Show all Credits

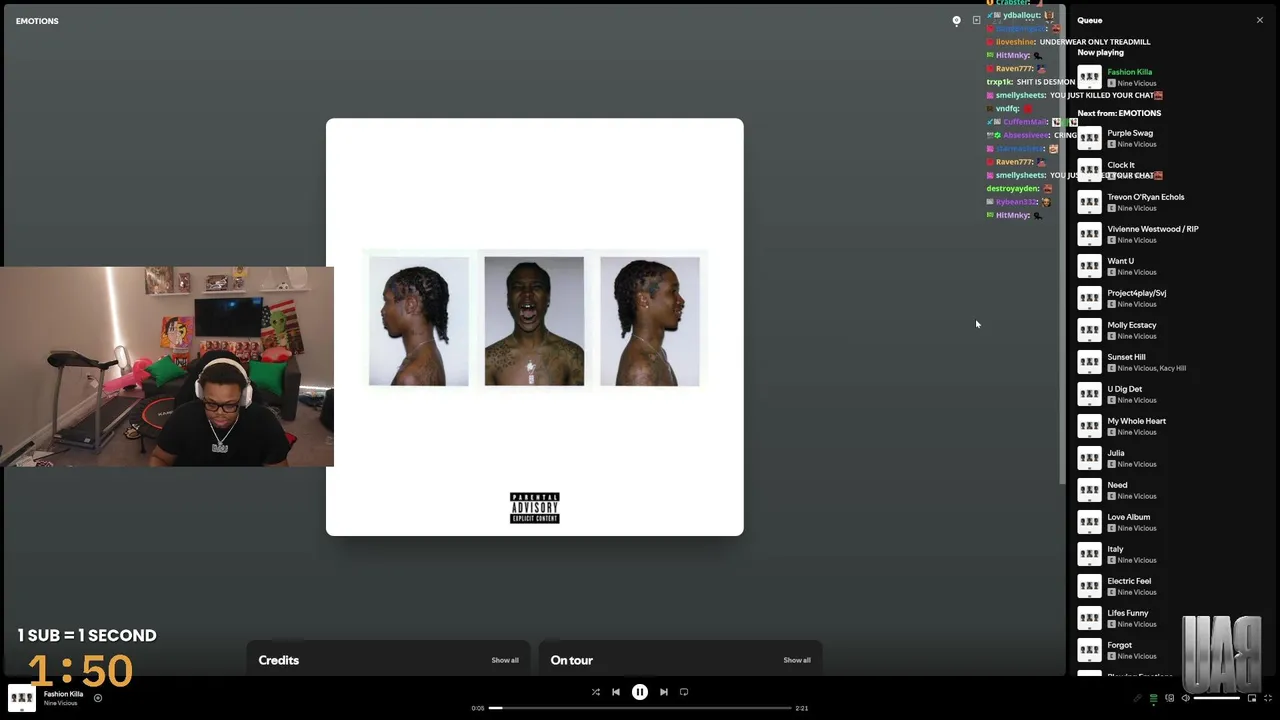click(x=505, y=660)
